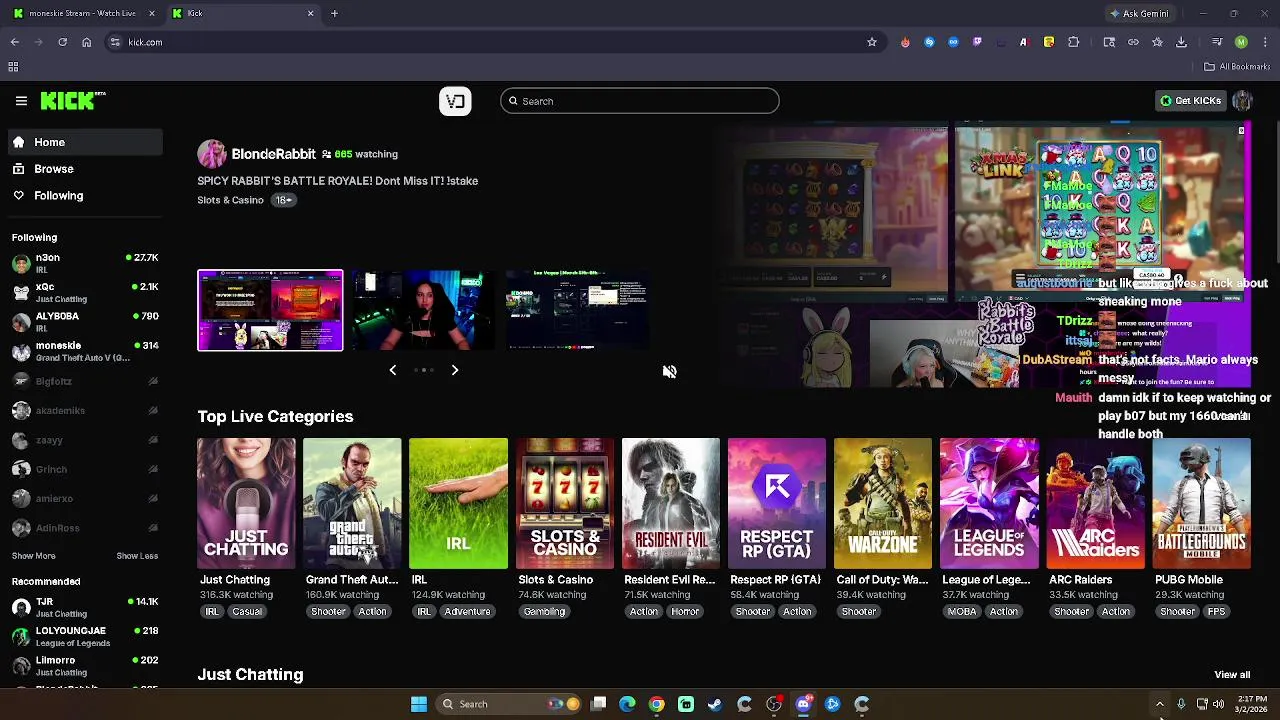The height and width of the screenshot is (720, 1280).
Task: Unmute the featured stream
Action: [669, 371]
